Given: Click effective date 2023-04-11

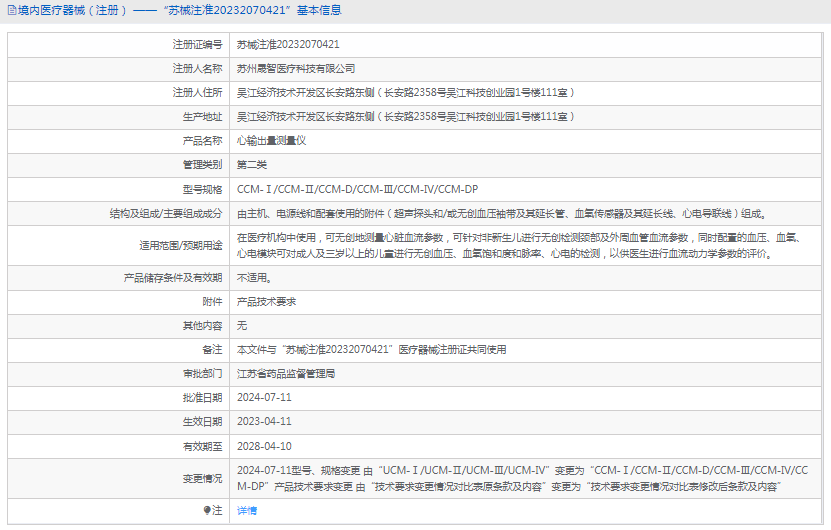Looking at the screenshot, I should pyautogui.click(x=264, y=422).
